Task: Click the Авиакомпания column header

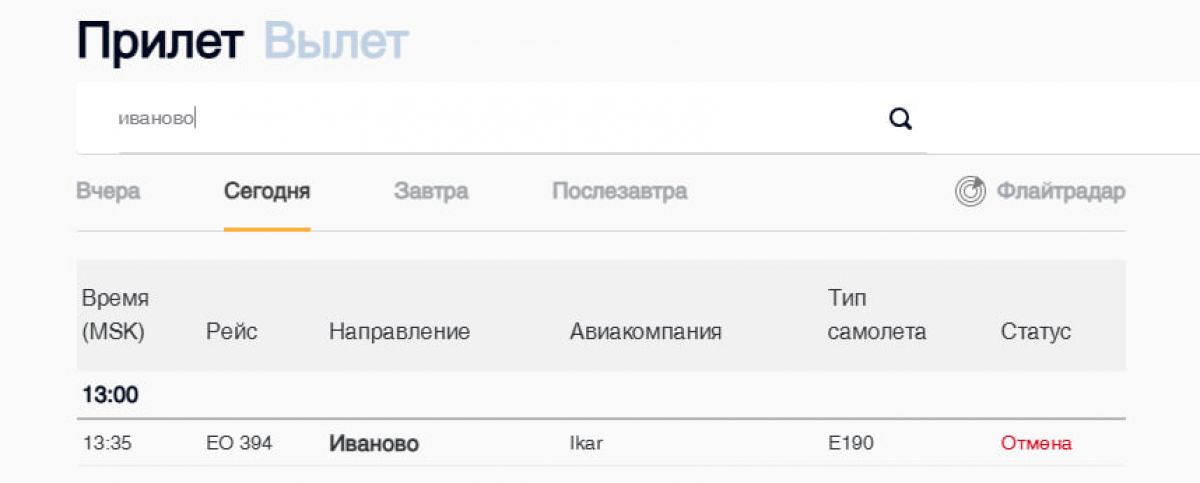Action: click(x=645, y=332)
